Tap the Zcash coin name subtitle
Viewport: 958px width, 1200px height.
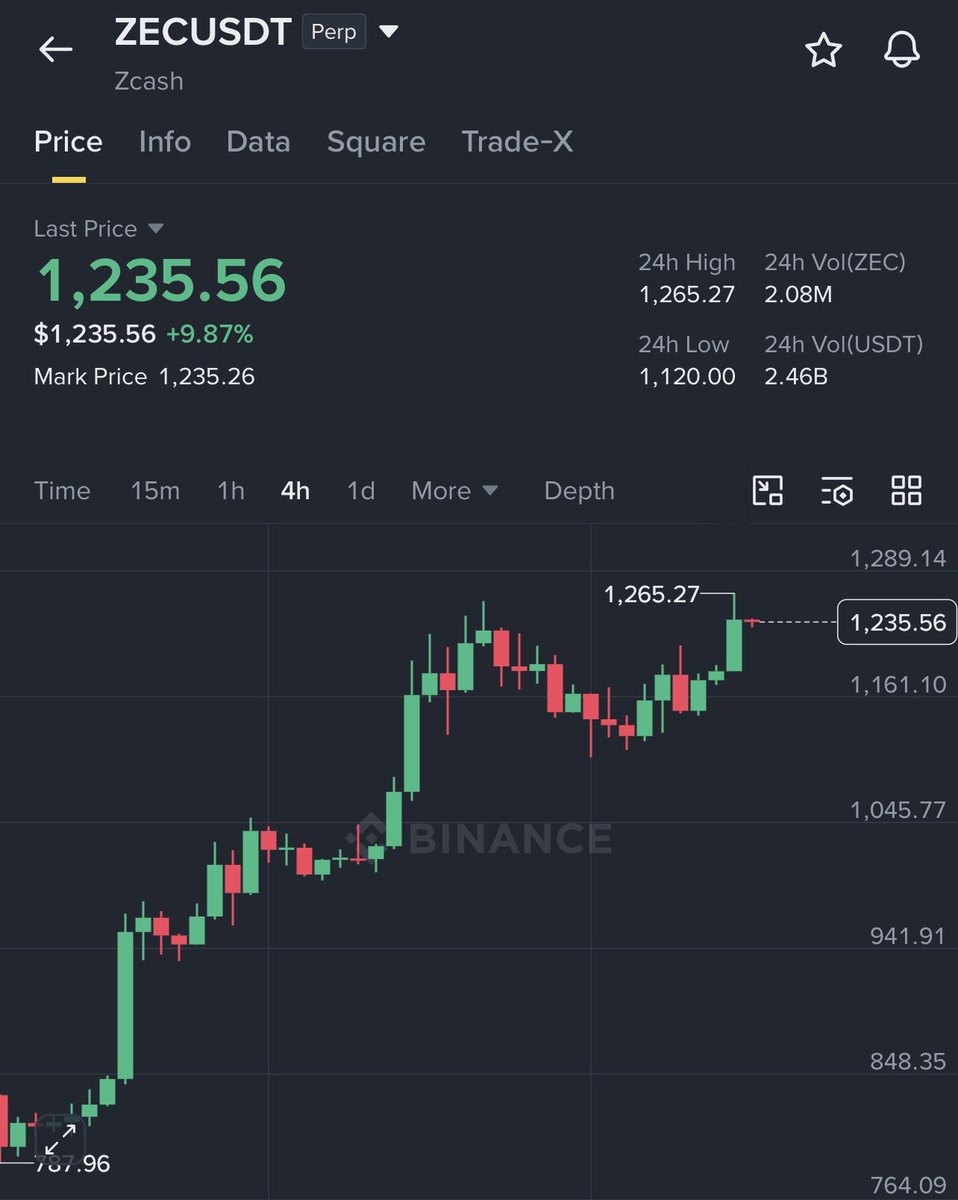click(x=149, y=81)
